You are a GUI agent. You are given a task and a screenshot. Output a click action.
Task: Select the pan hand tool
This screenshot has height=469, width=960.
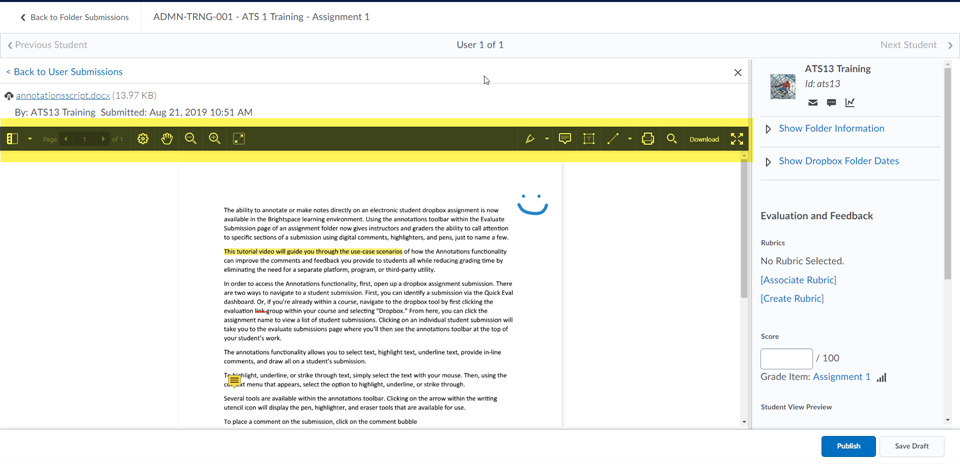(167, 139)
